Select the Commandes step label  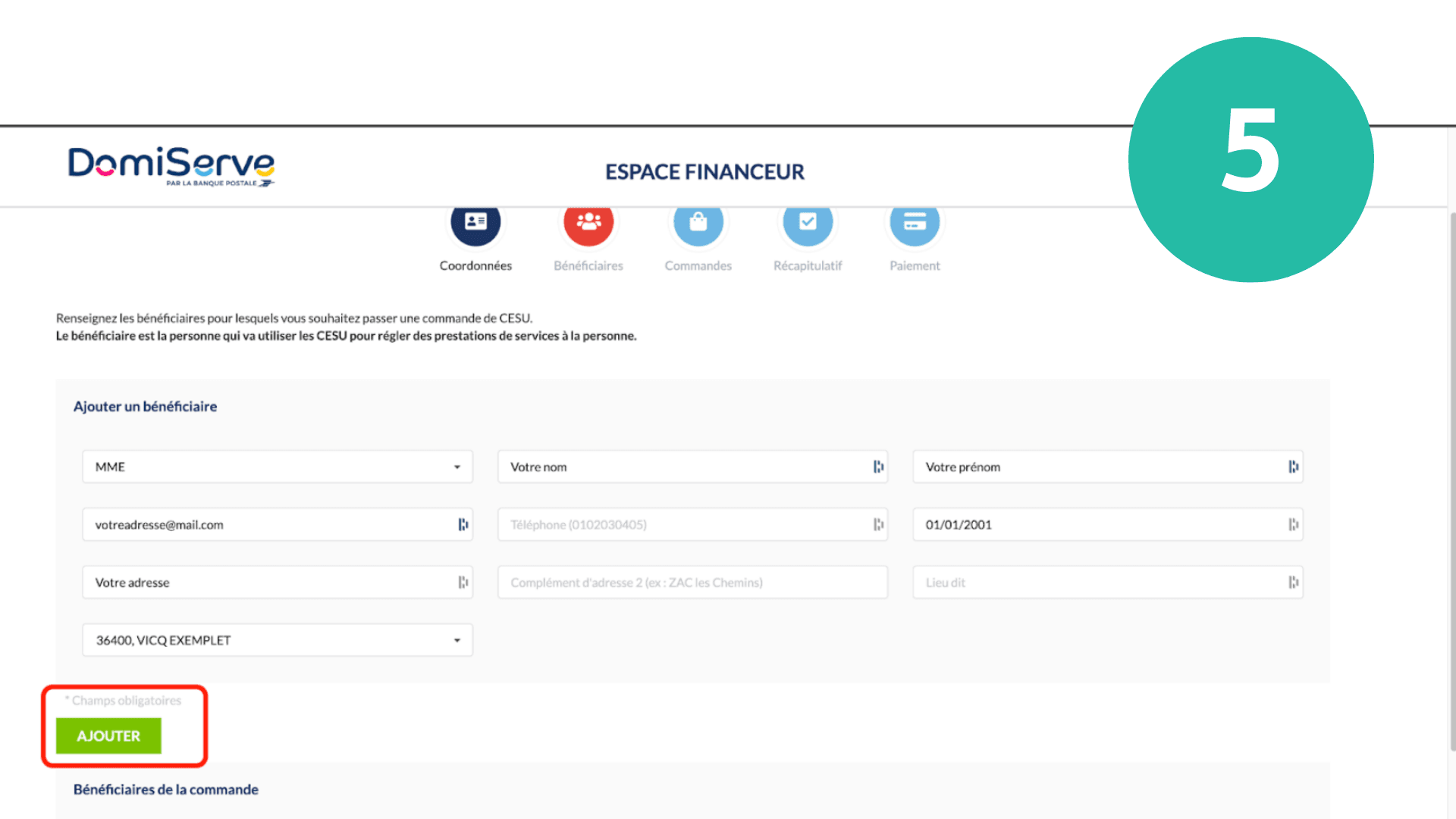click(698, 266)
